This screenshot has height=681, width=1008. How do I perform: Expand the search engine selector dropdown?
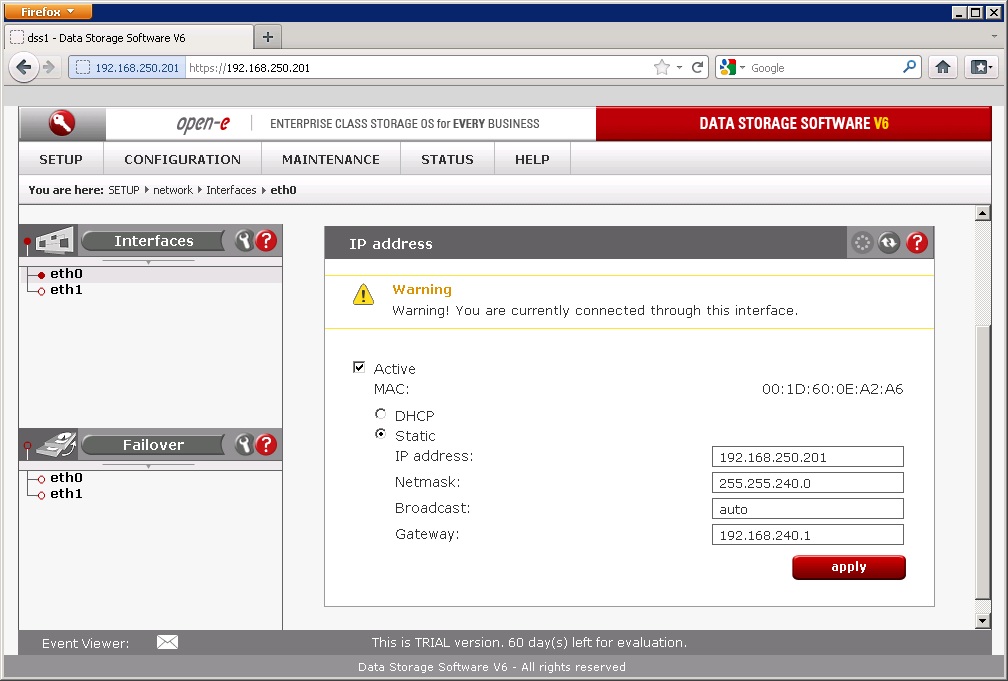tap(733, 67)
